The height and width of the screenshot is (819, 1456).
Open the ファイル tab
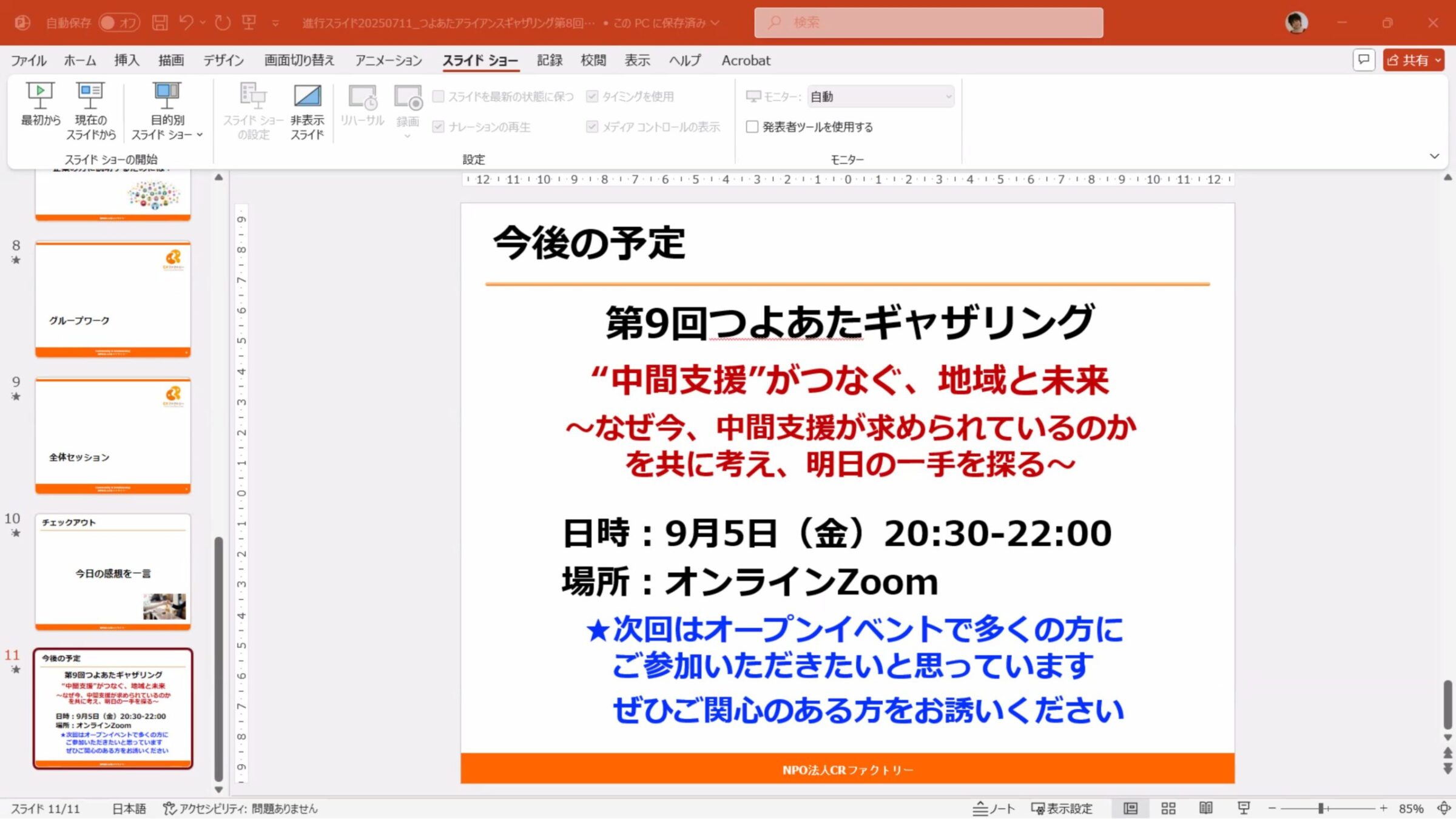coord(29,60)
